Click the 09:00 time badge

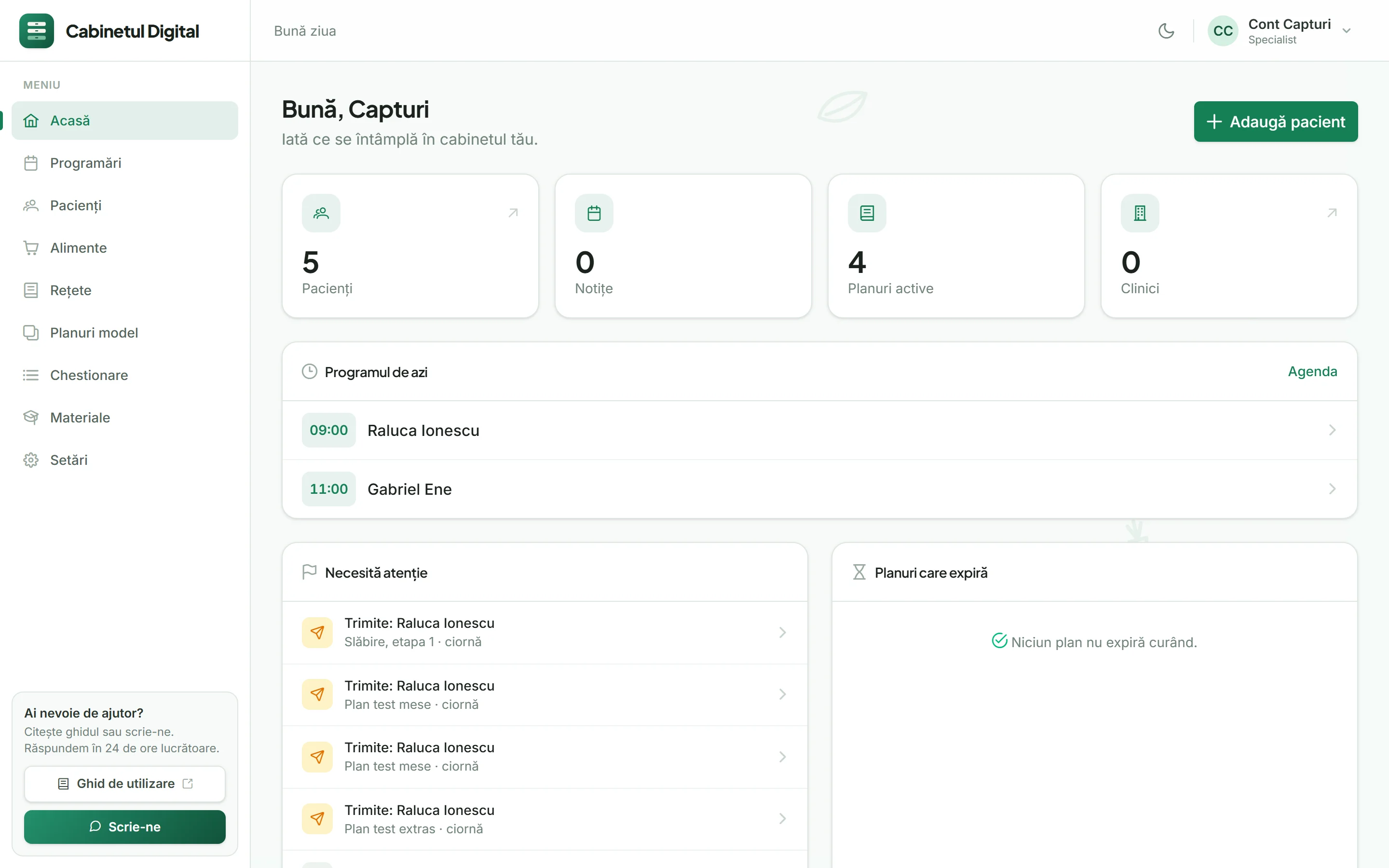(329, 431)
